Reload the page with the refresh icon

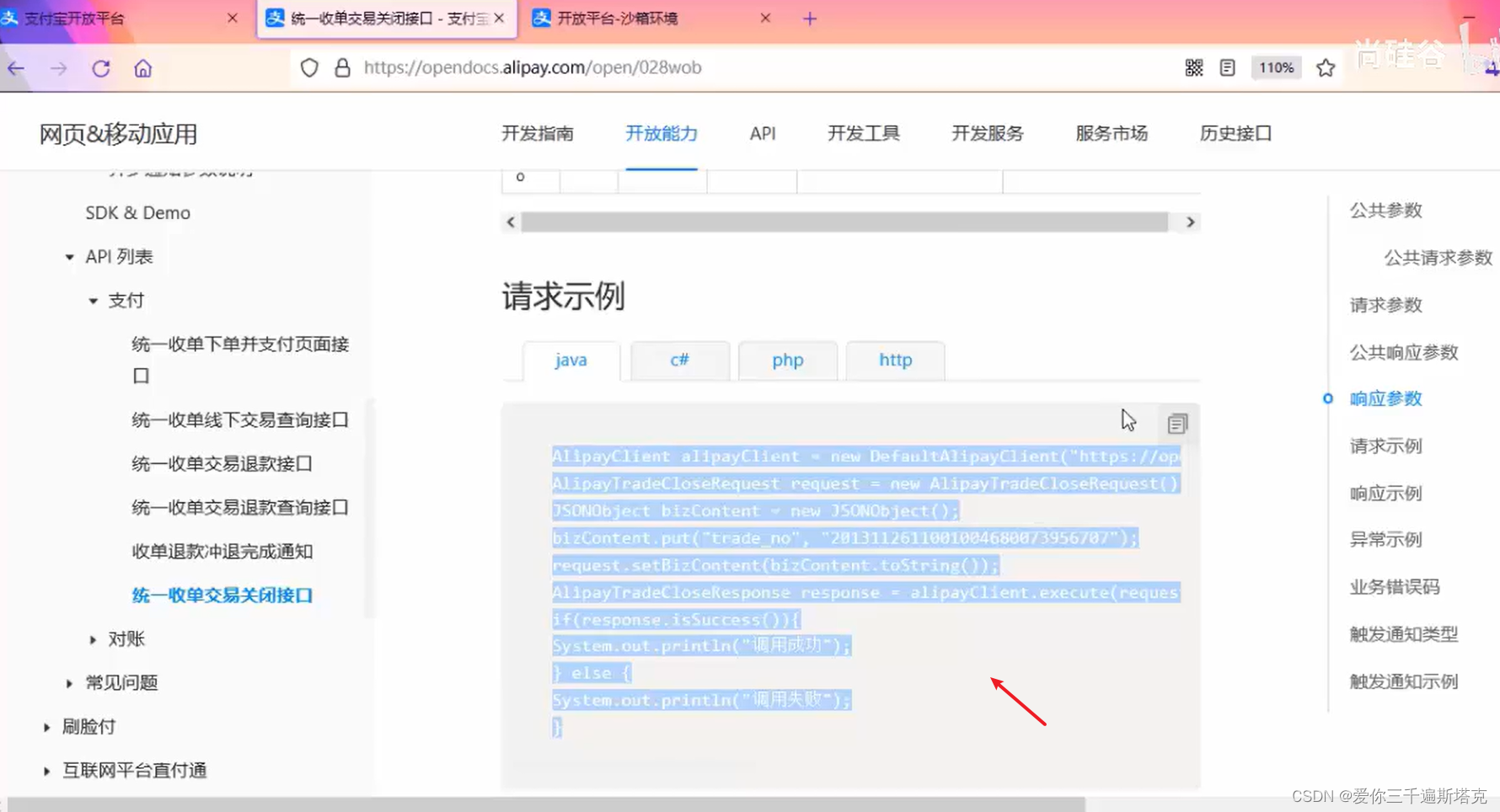pos(101,68)
